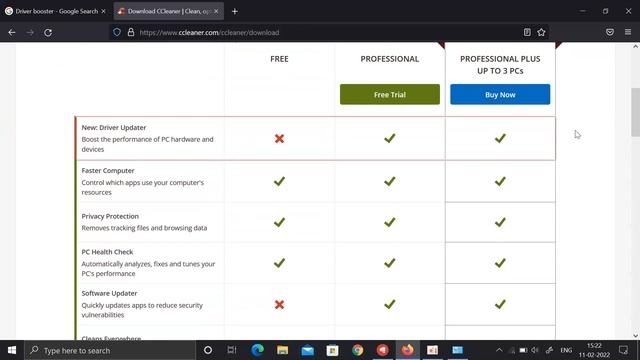The width and height of the screenshot is (640, 360).
Task: Click Free checkmark in PC Health Check row
Action: click(279, 263)
